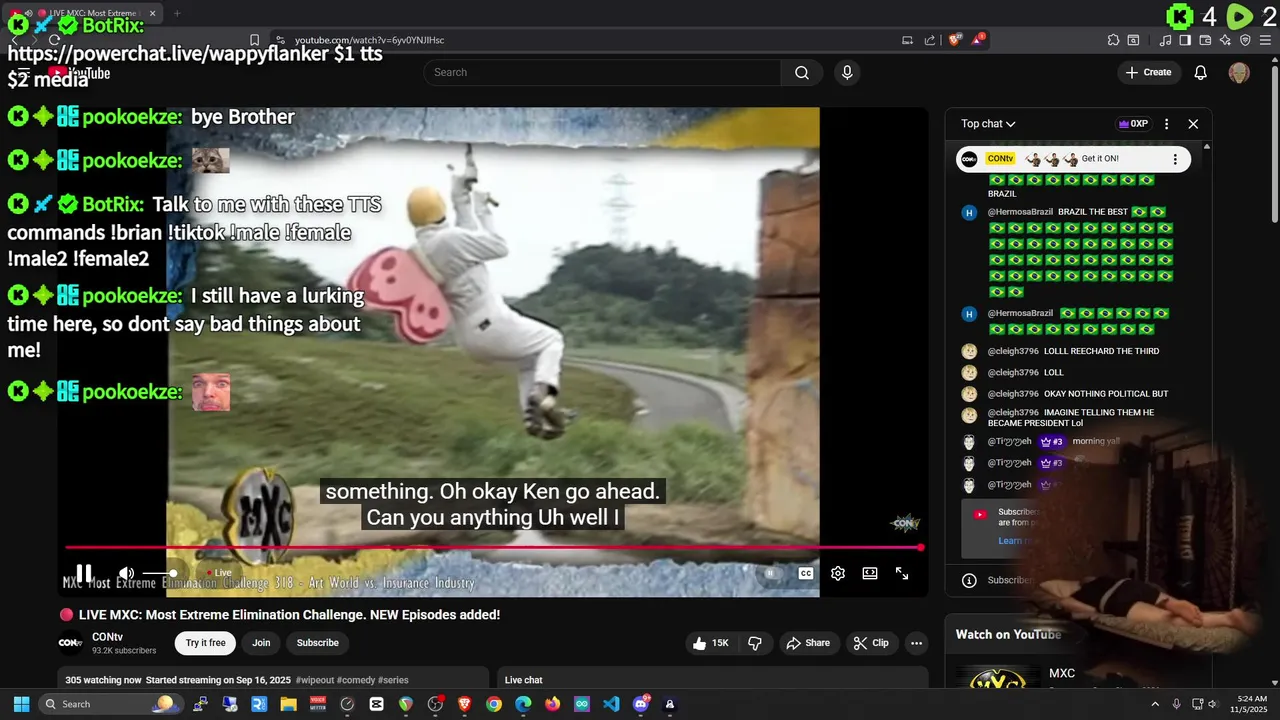Screen dimensions: 1280x720
Task: Enter full screen mode
Action: (x=902, y=573)
